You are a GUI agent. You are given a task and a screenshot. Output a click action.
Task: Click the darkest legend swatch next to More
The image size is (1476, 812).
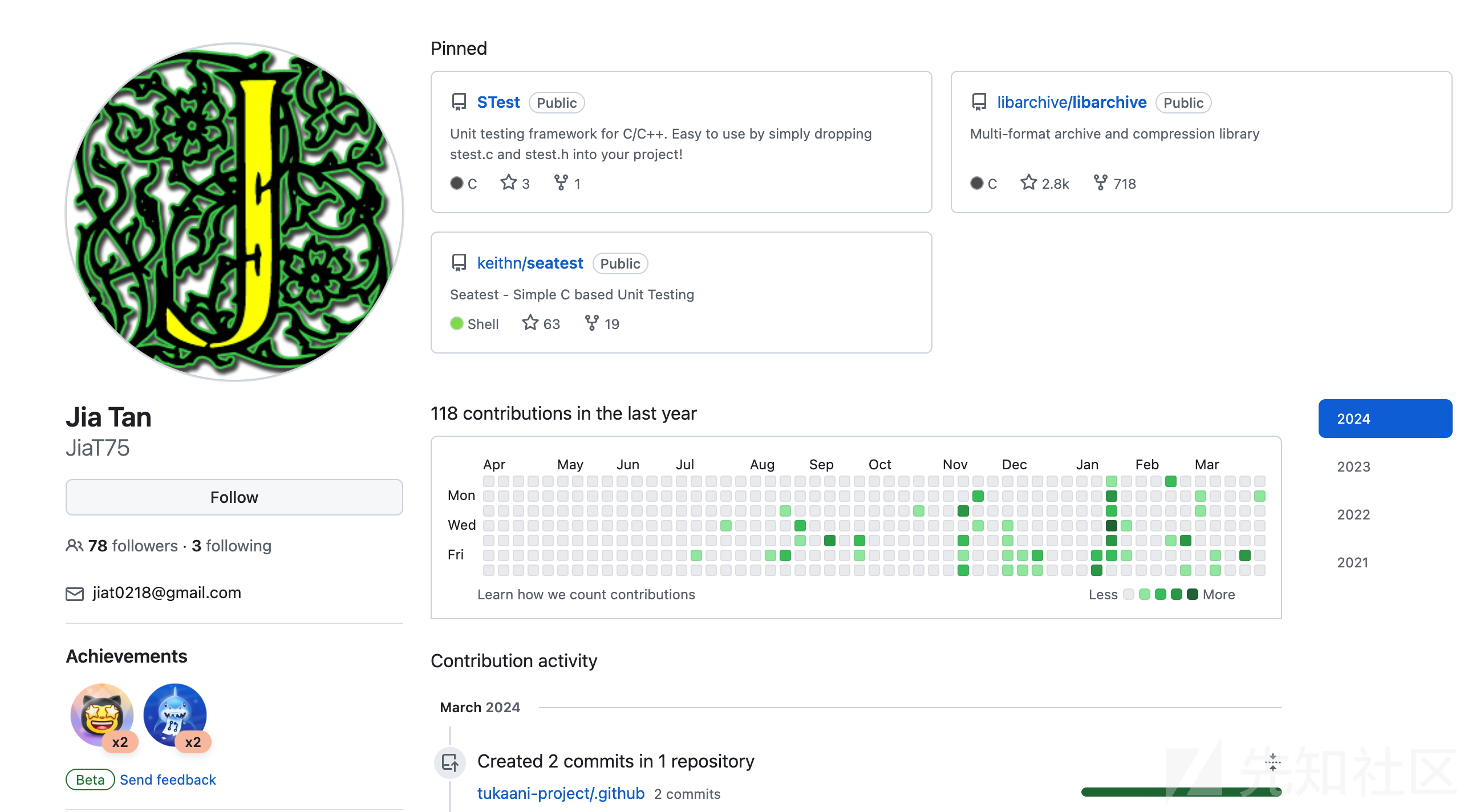(x=1193, y=594)
